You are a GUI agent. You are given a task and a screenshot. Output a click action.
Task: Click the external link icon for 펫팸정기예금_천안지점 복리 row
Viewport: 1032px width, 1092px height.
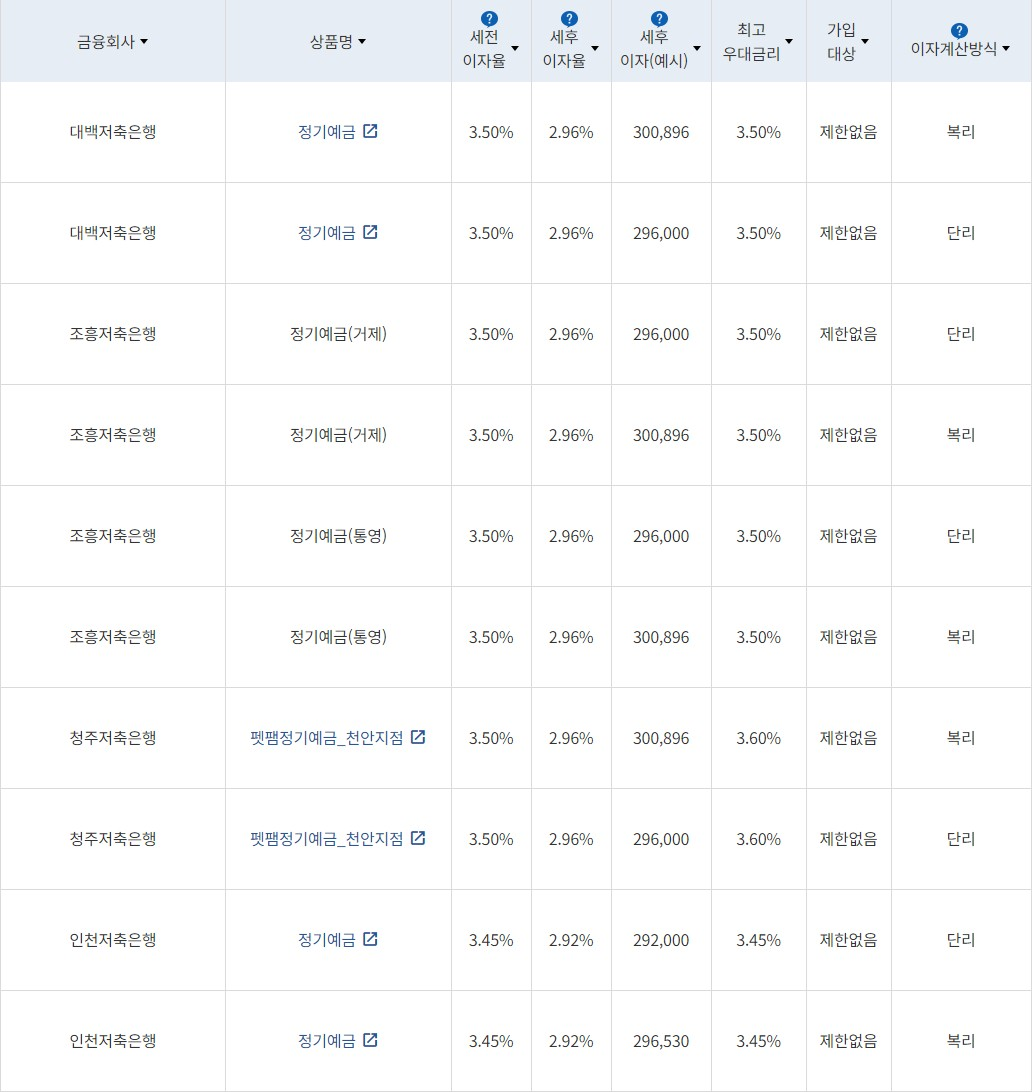click(x=417, y=737)
